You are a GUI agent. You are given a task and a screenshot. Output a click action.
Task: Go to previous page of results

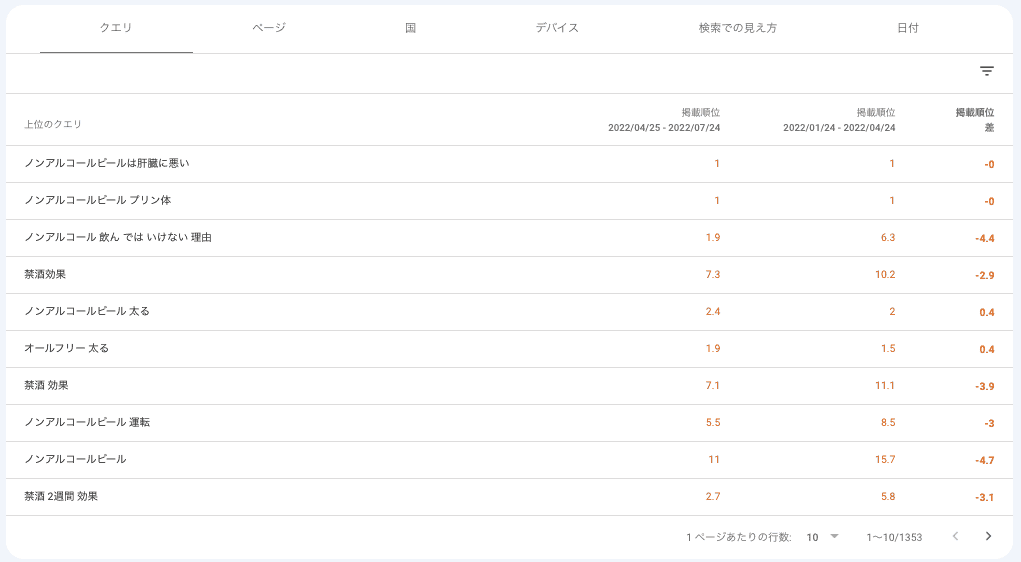click(x=955, y=536)
